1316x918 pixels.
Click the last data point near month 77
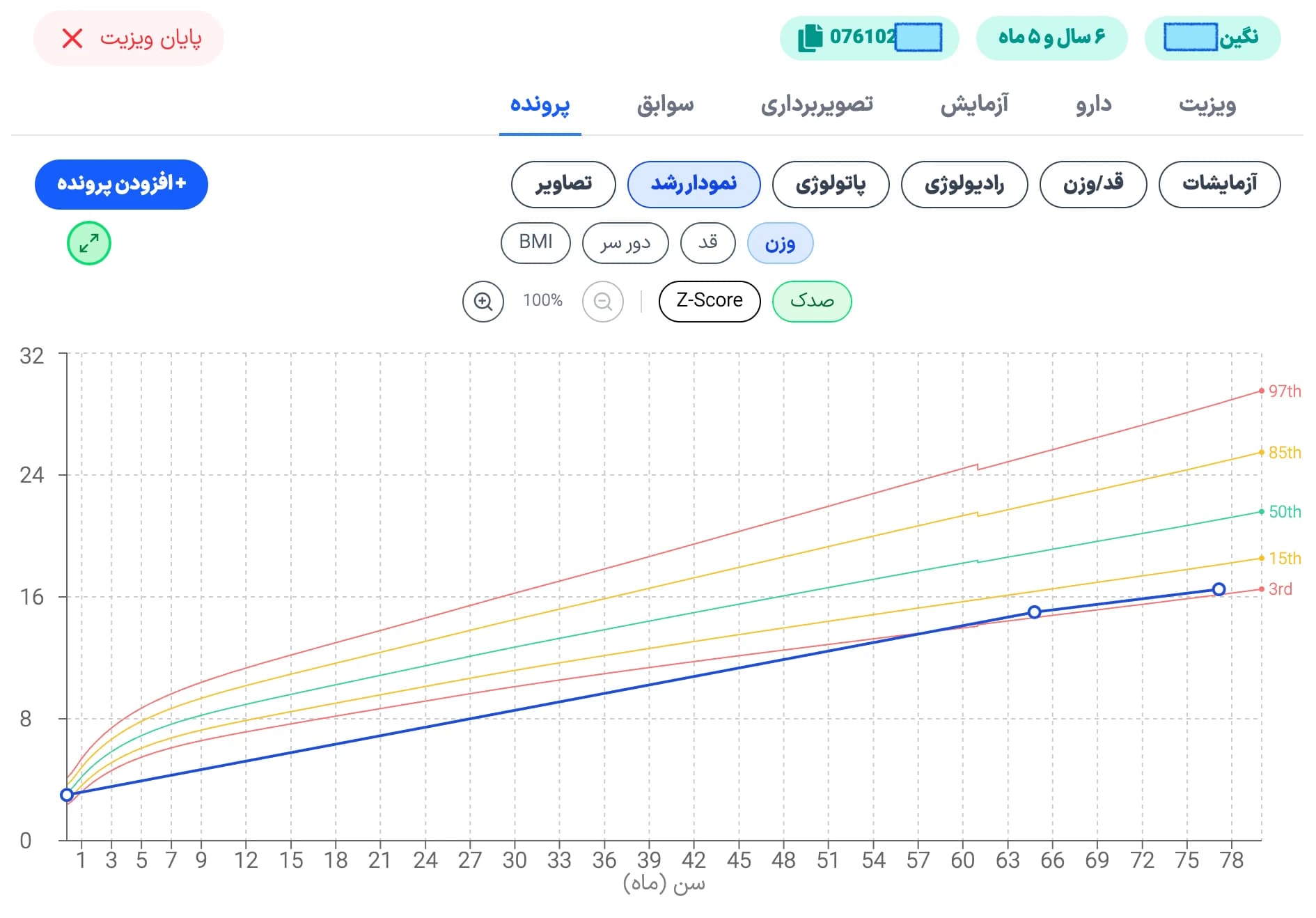coord(1219,589)
